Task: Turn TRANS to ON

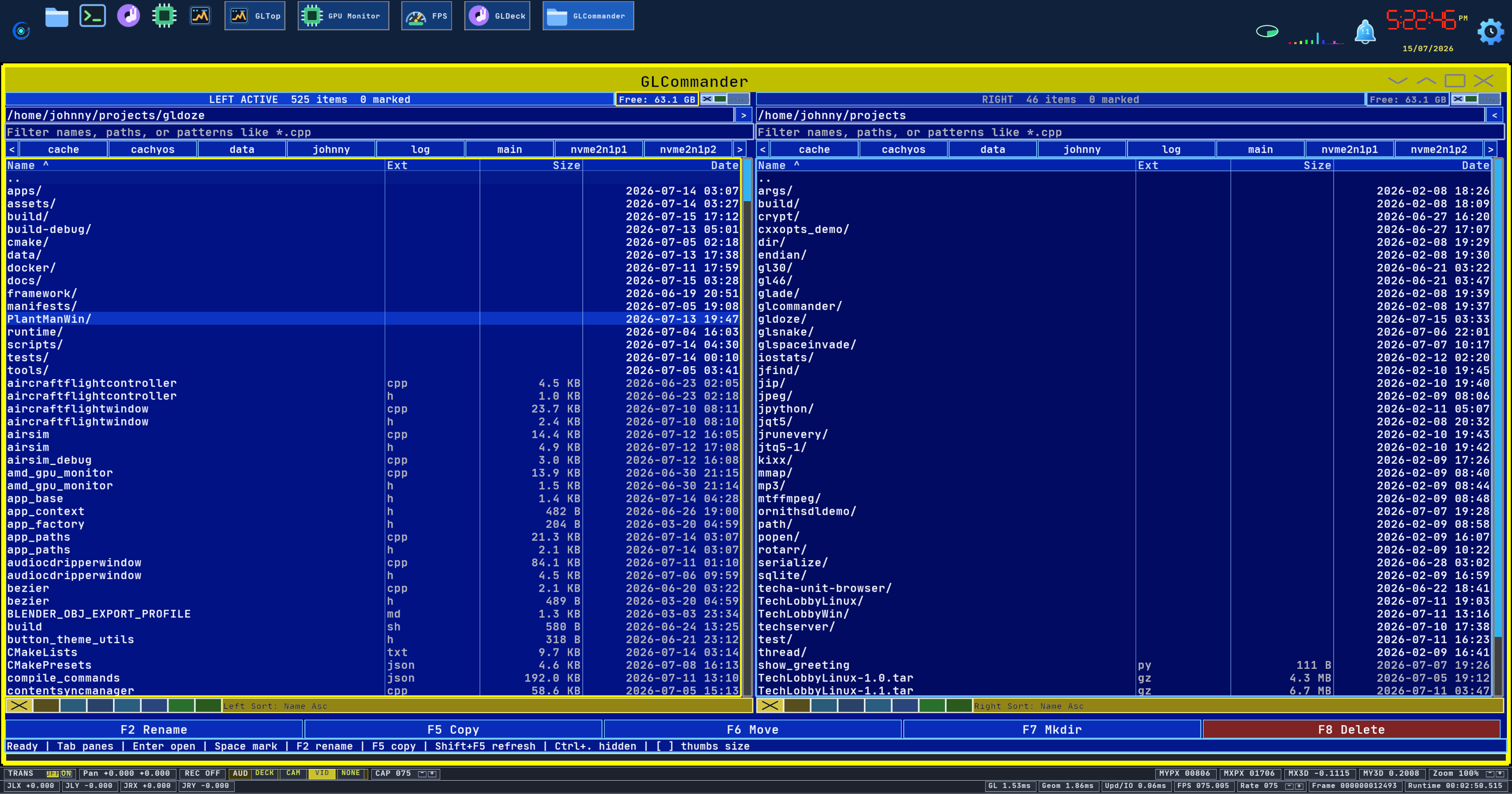Action: pos(66,774)
